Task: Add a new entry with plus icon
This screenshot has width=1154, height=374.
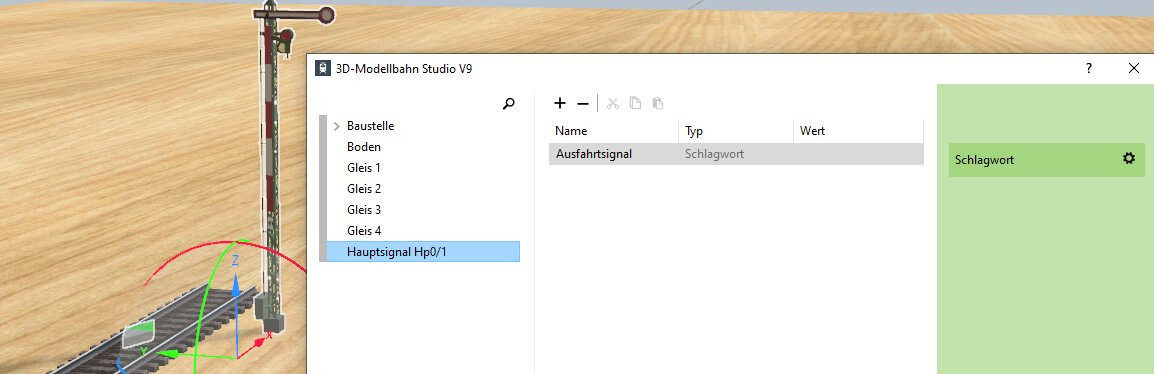Action: (x=559, y=103)
